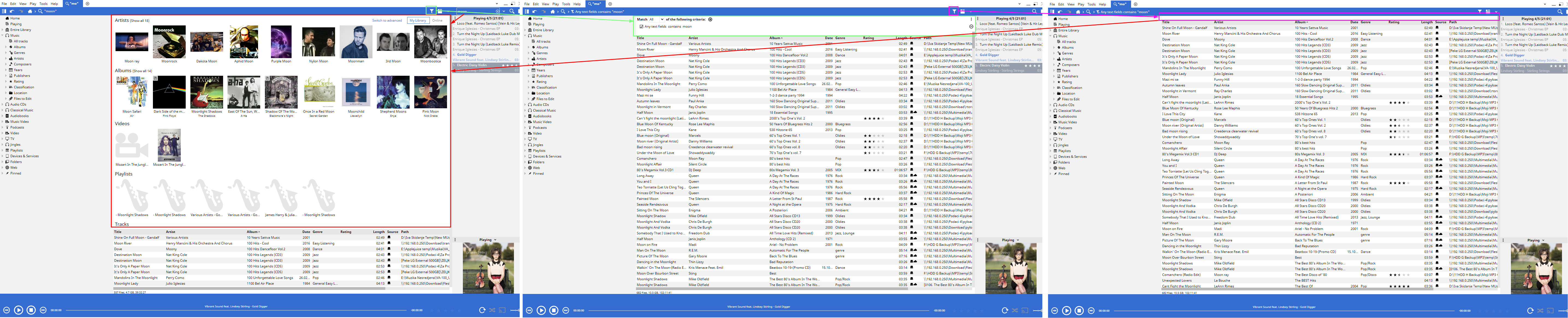Open the Match 'All' dropdown in middle window
The height and width of the screenshot is (318, 1568).
click(656, 19)
